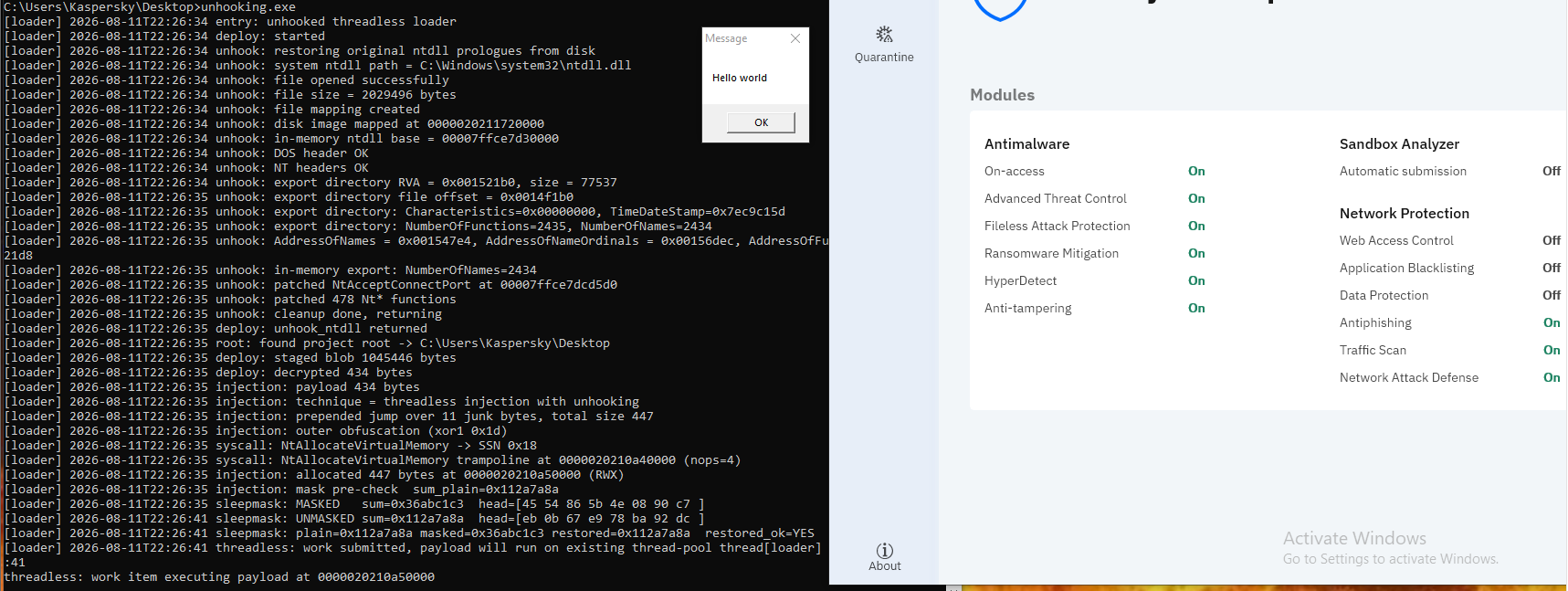The image size is (1568, 591).
Task: Click the Ransomware Mitigation label
Action: tap(1051, 253)
